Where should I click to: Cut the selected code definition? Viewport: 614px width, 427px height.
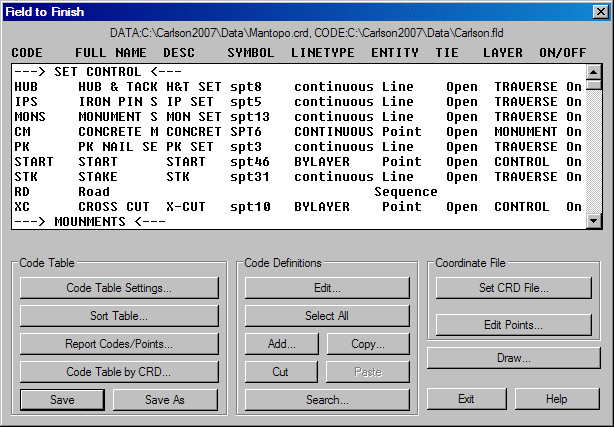coord(282,372)
